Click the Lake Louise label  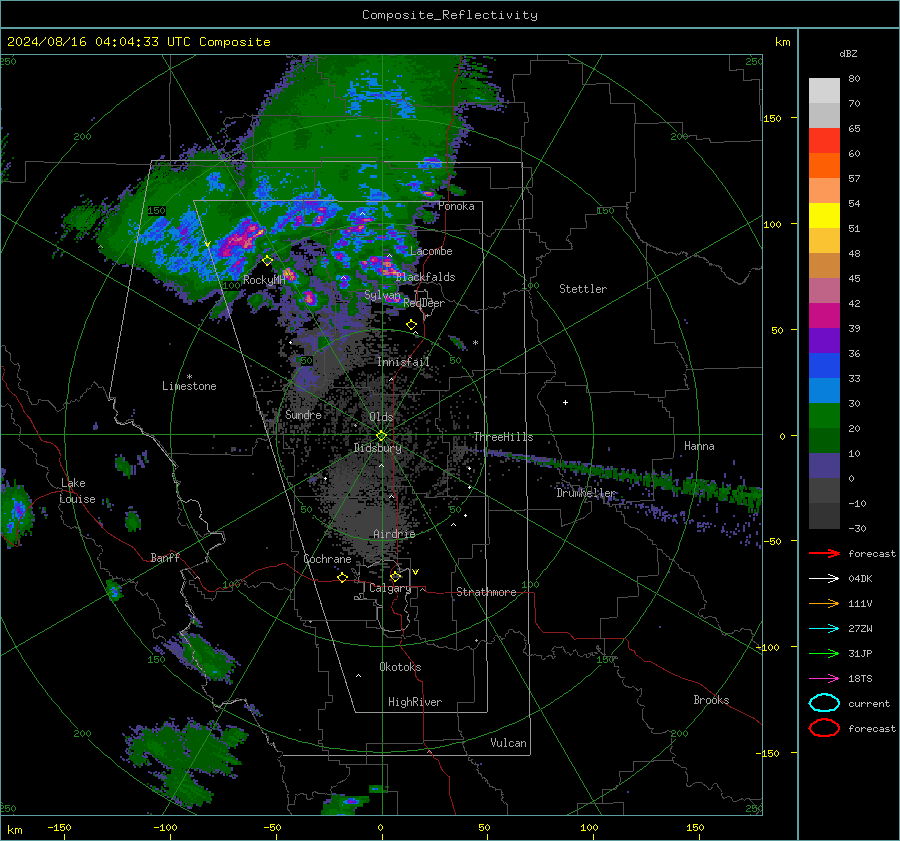[x=77, y=491]
